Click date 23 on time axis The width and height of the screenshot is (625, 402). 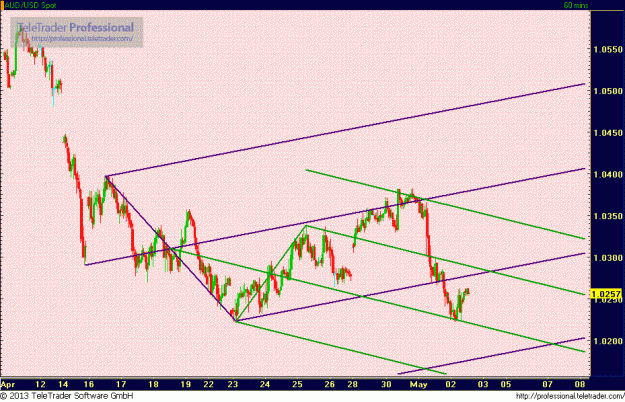[233, 384]
